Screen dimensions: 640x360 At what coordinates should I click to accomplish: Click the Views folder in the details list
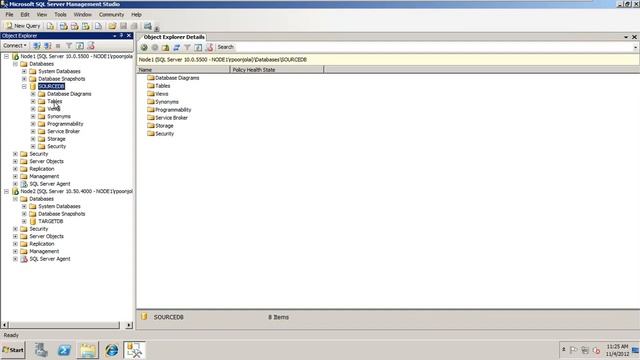[x=158, y=94]
